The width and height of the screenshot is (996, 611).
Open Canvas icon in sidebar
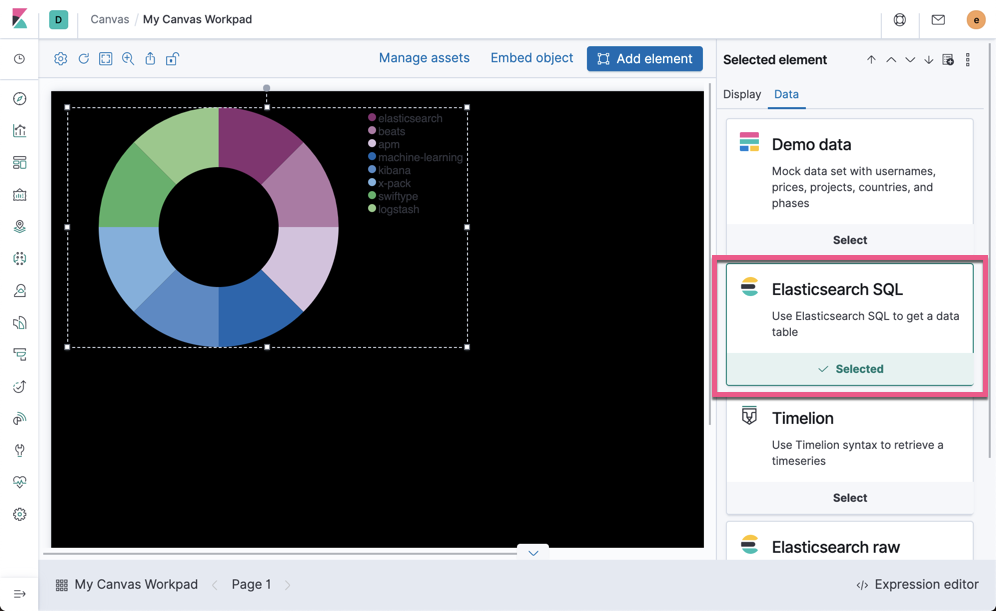(20, 195)
